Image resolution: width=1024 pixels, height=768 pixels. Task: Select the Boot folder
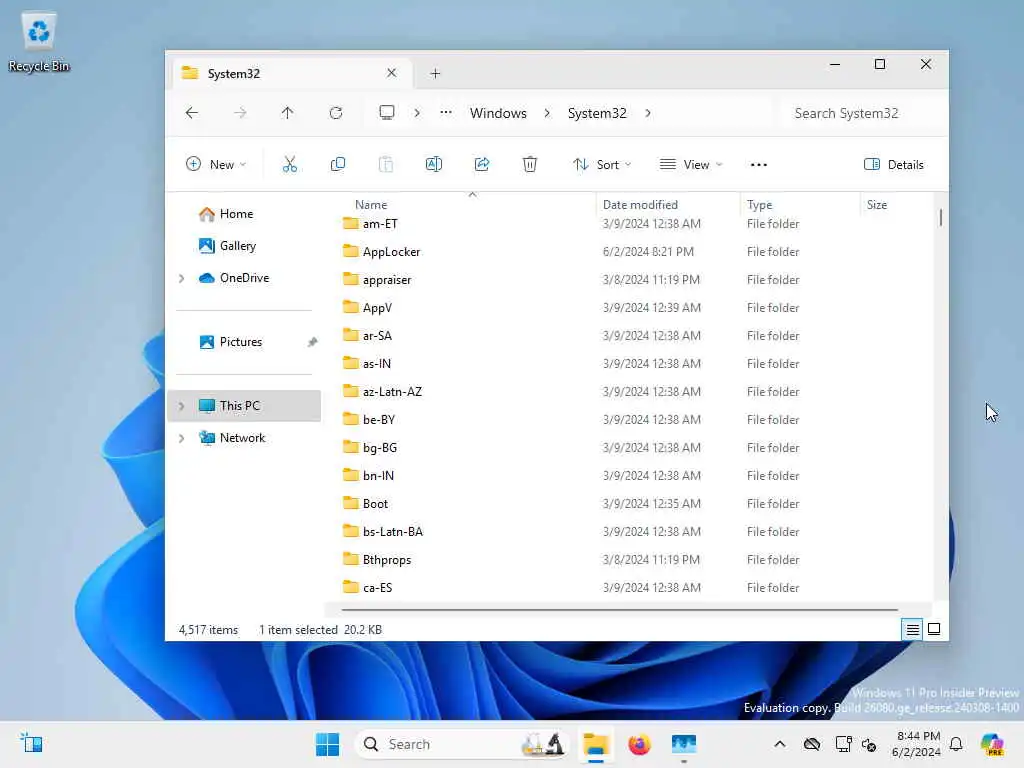click(376, 504)
